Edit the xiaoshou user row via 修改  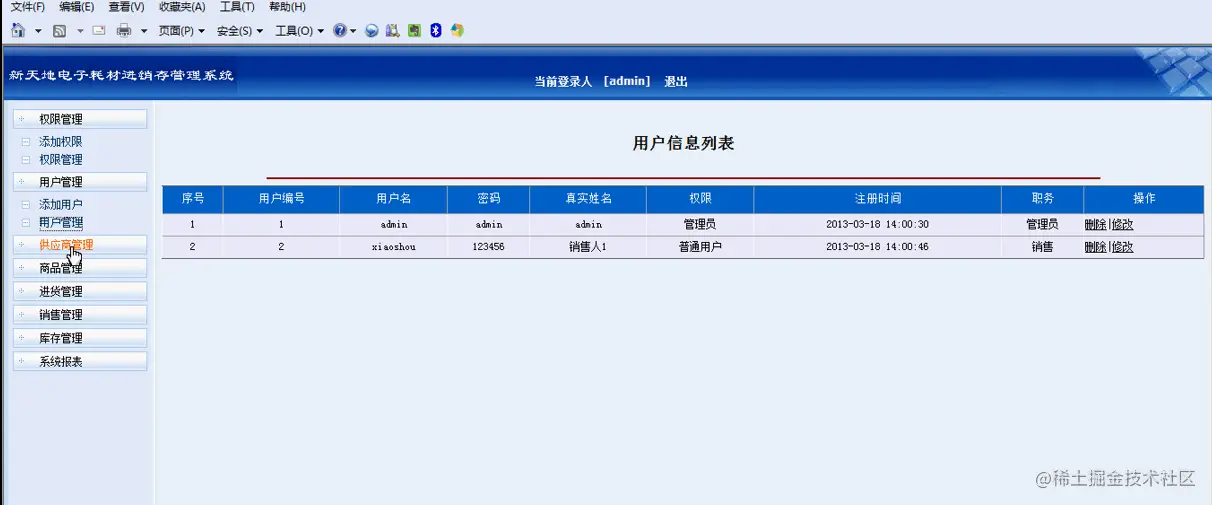(x=1122, y=247)
